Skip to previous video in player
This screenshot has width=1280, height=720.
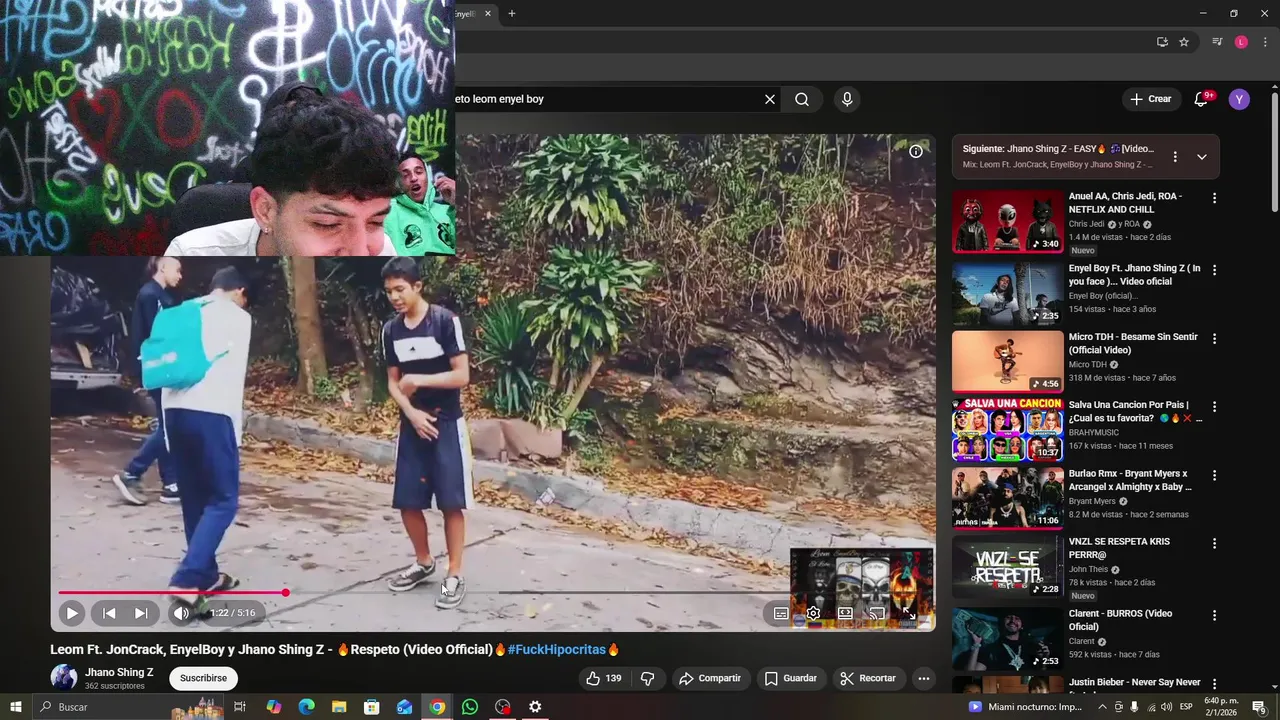point(109,613)
